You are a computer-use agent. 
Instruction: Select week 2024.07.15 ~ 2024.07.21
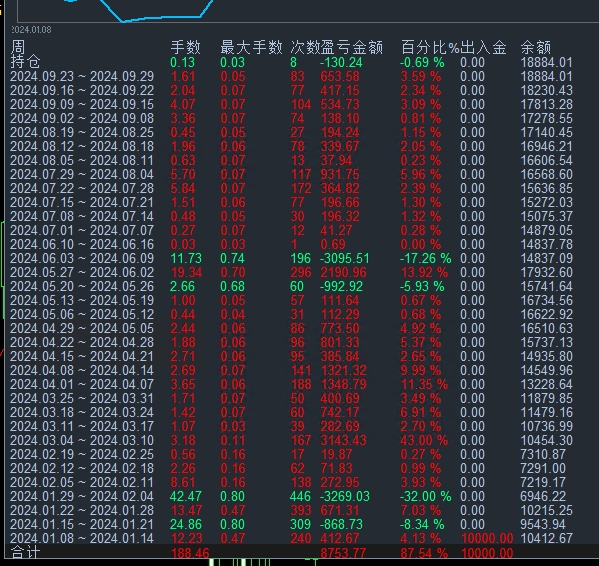82,202
